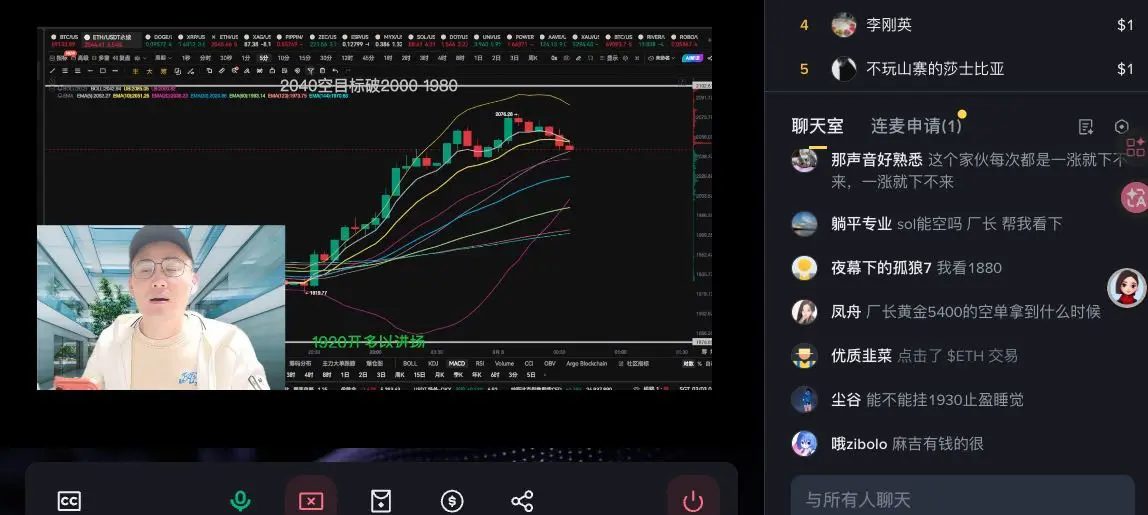1148x515 pixels.
Task: Click the translate floating icon
Action: tap(1135, 196)
